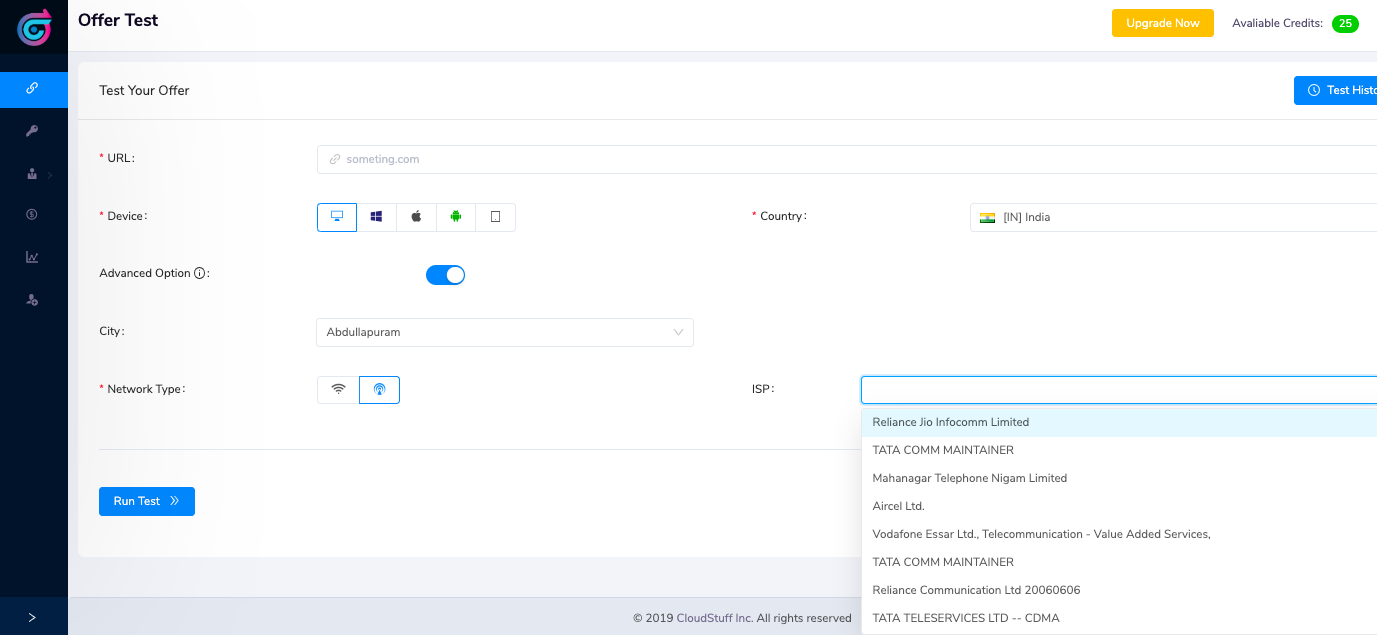The height and width of the screenshot is (635, 1377).
Task: Select the Apple device
Action: tap(416, 217)
